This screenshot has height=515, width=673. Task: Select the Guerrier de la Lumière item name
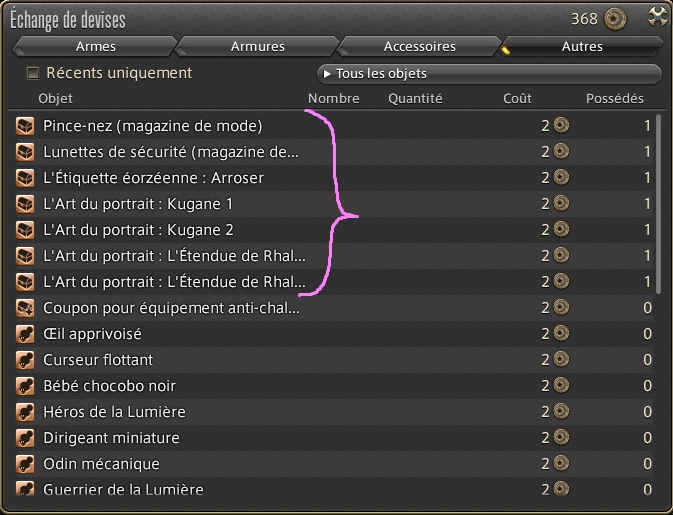click(124, 490)
